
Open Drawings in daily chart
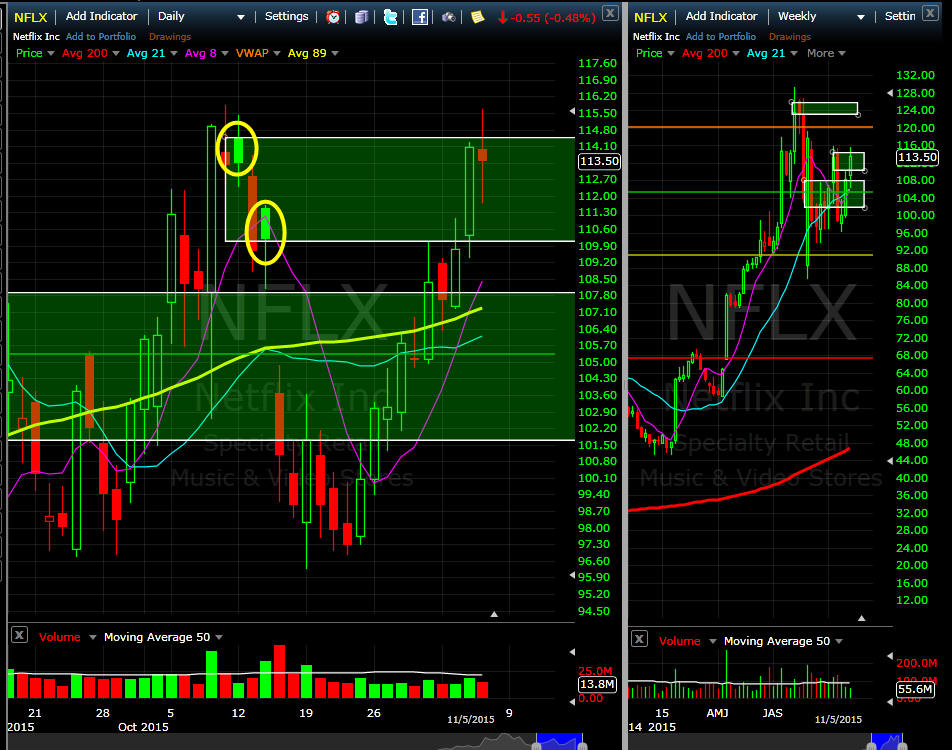click(x=169, y=36)
